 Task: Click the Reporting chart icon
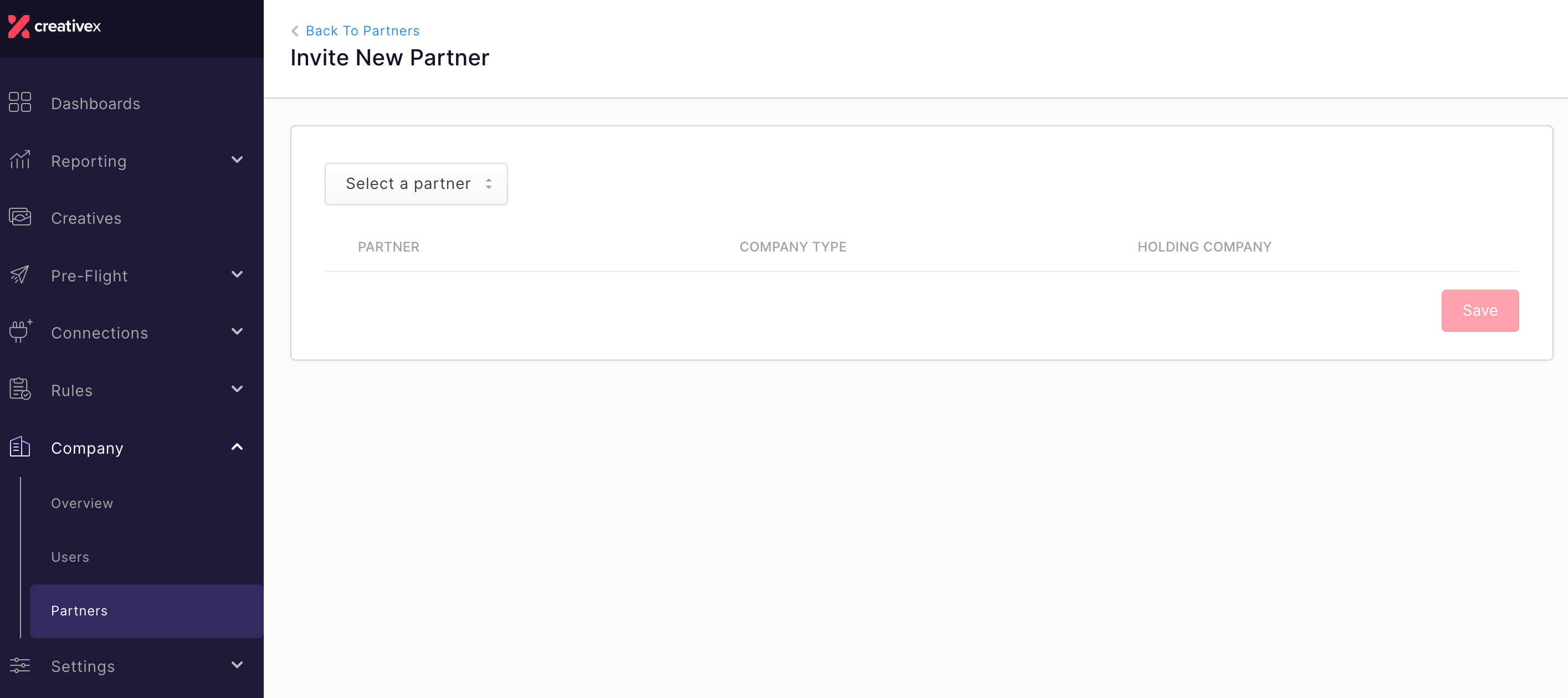tap(19, 160)
